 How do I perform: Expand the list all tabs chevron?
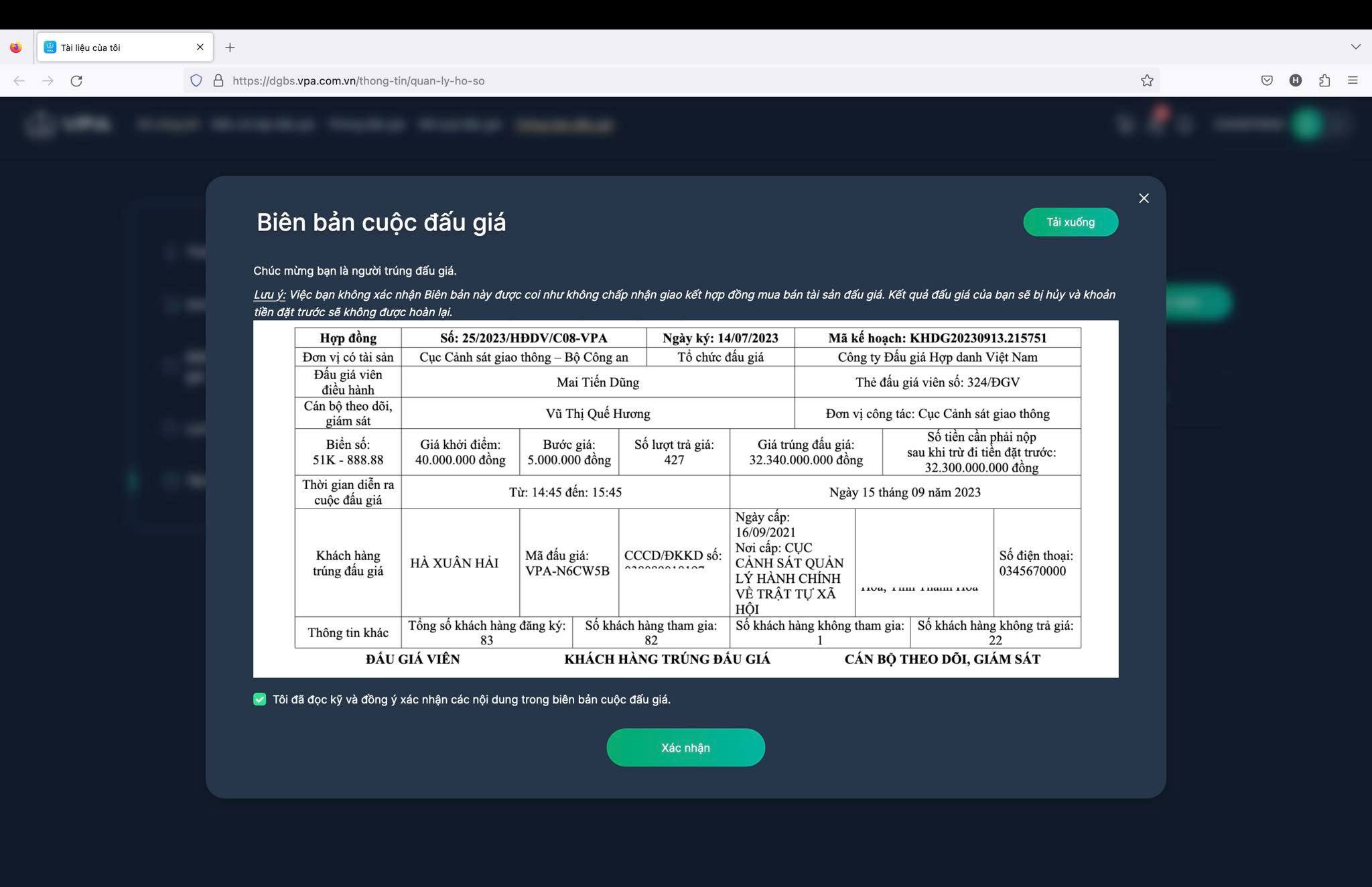[1355, 47]
